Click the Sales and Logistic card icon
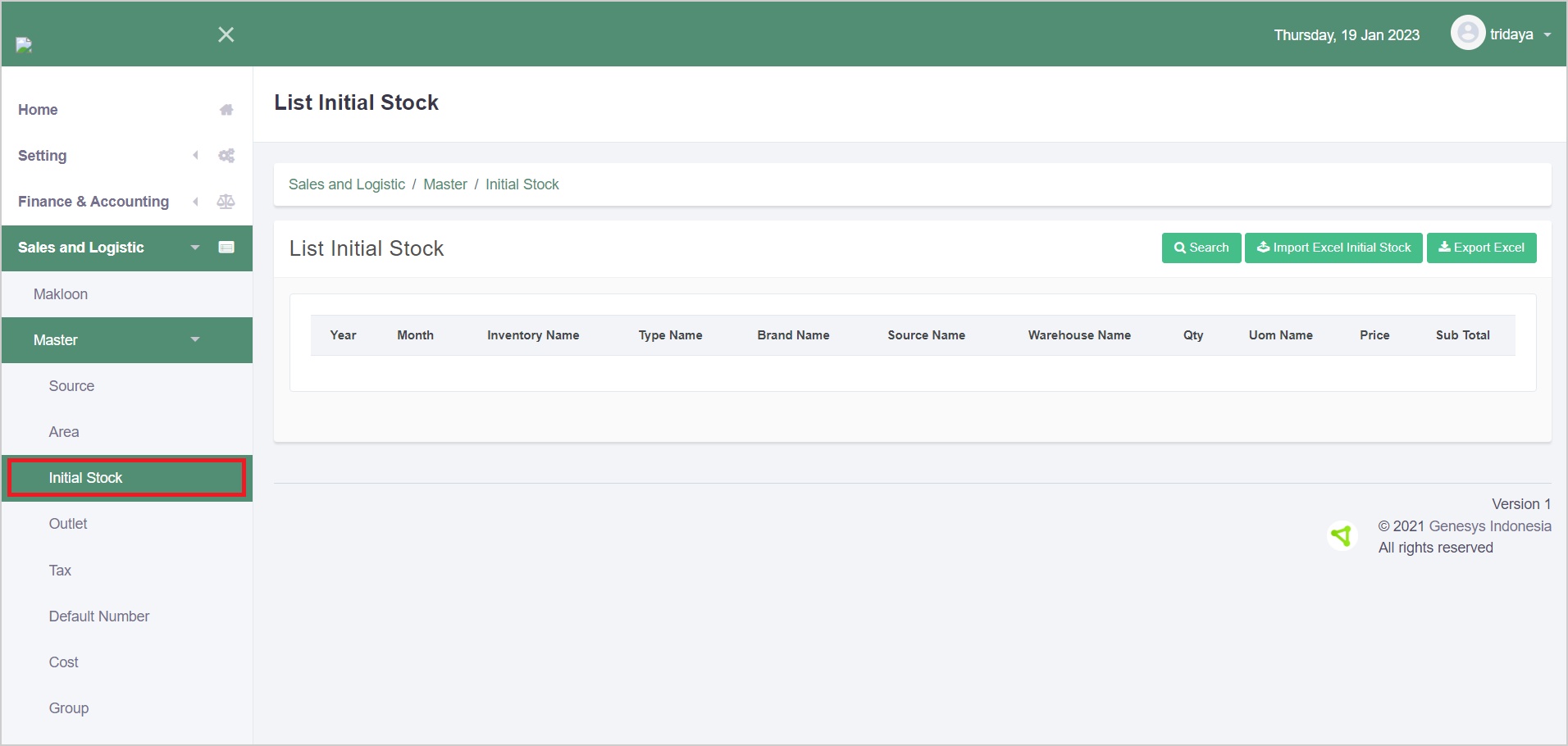 coord(226,248)
